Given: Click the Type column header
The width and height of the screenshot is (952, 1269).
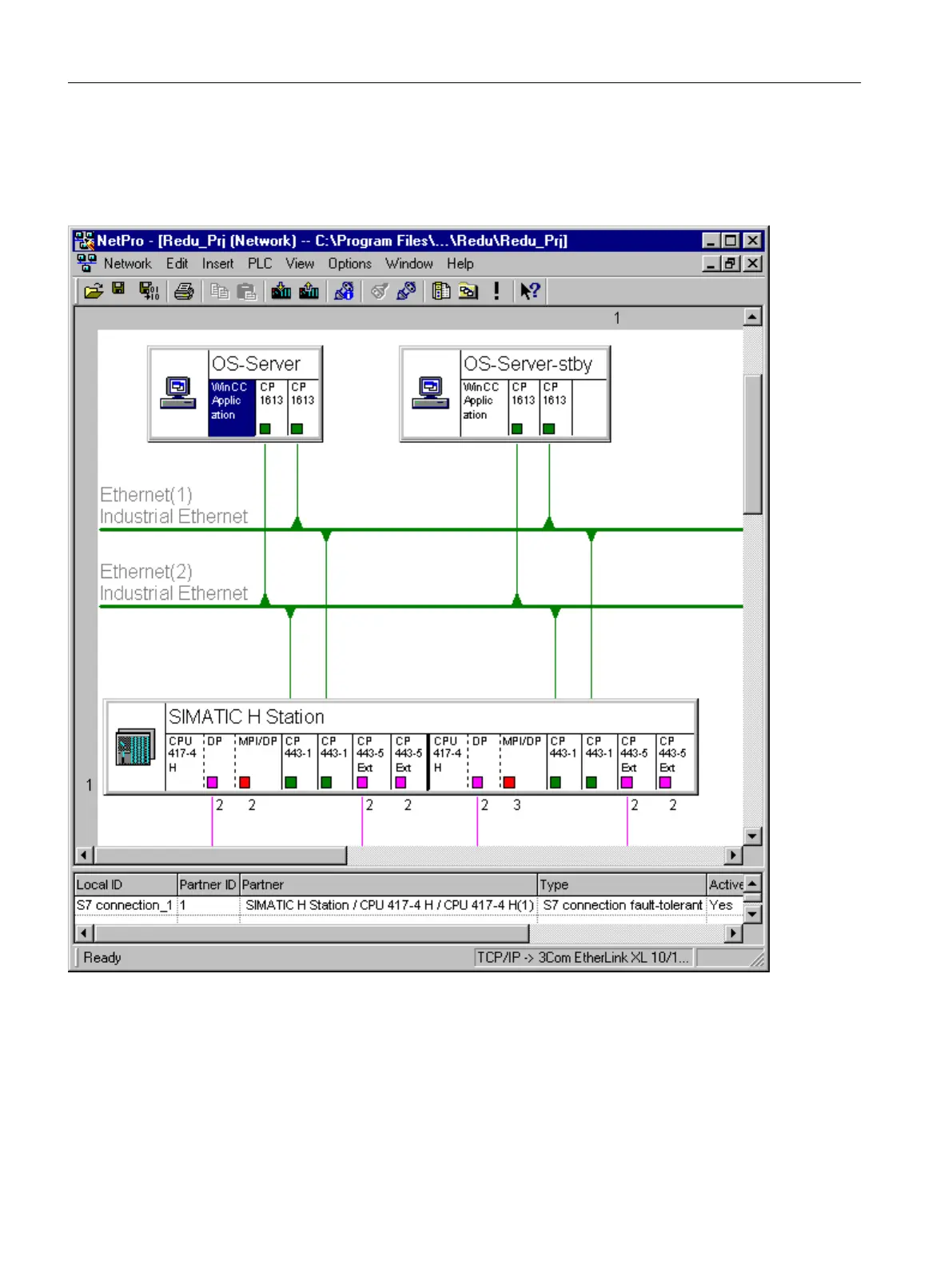Looking at the screenshot, I should (622, 884).
